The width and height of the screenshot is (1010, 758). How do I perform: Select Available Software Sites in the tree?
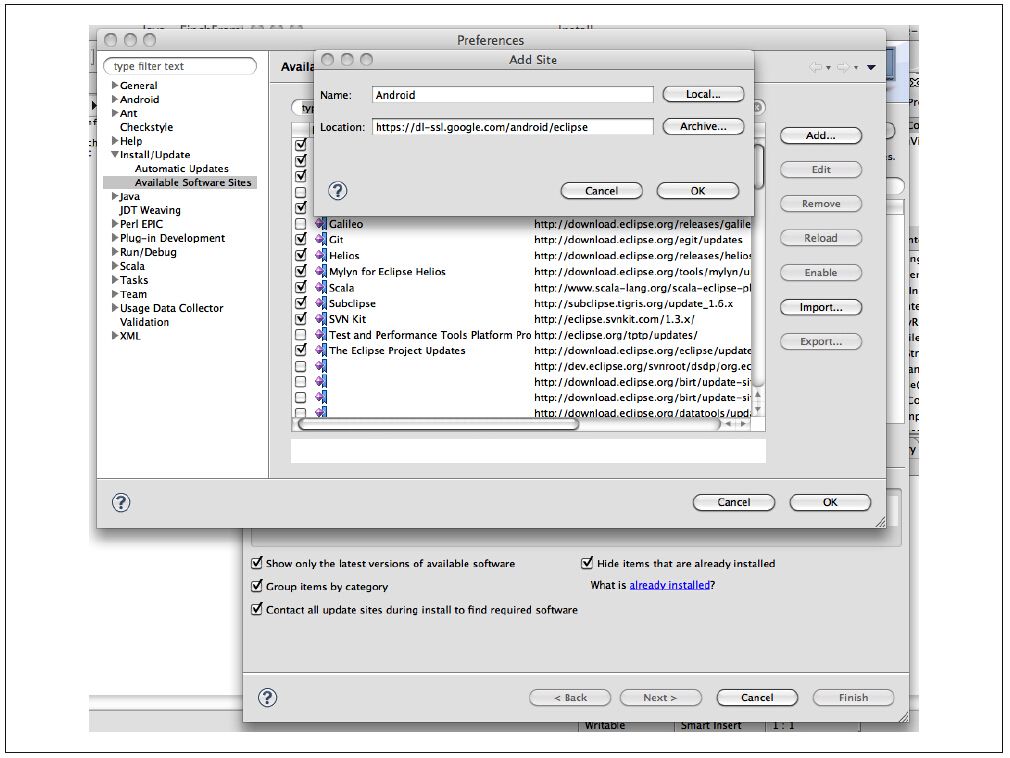click(x=193, y=182)
